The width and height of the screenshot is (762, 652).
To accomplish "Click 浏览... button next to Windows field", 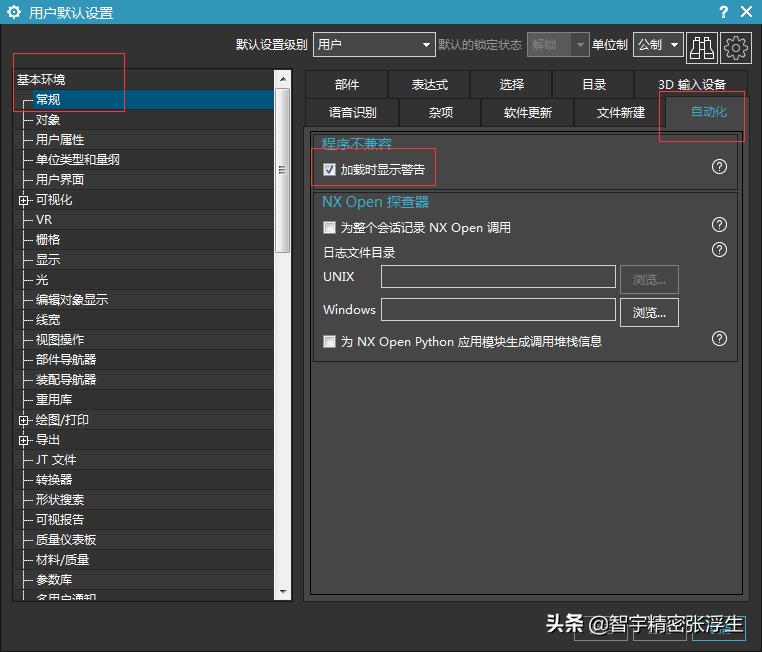I will point(649,312).
